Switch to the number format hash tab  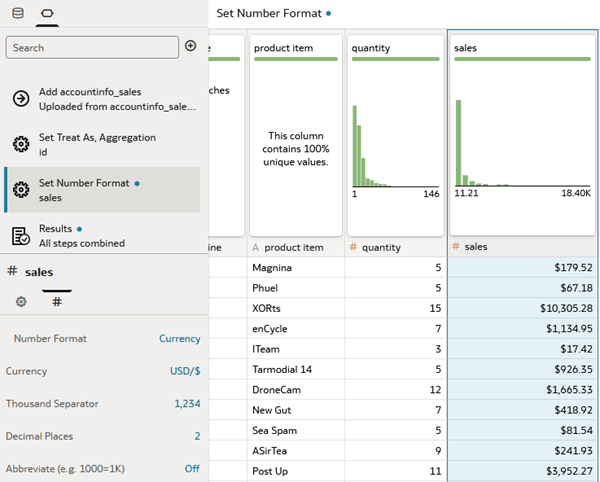57,301
